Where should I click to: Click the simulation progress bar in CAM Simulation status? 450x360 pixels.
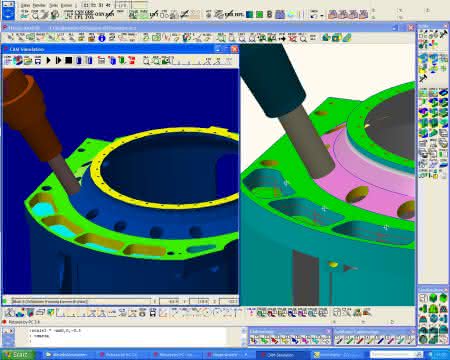tap(81, 301)
